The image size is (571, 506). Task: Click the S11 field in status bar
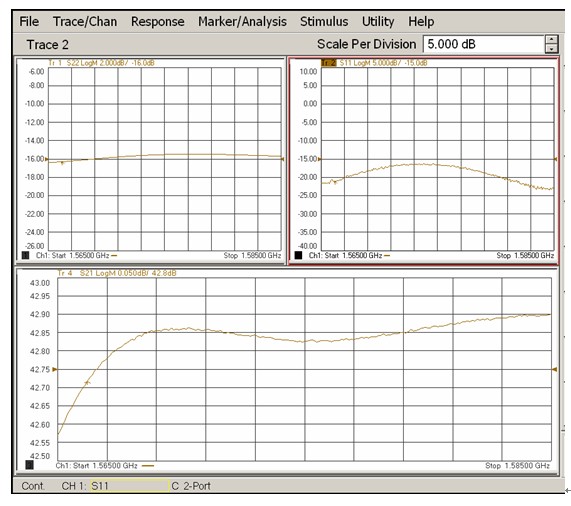(x=130, y=486)
